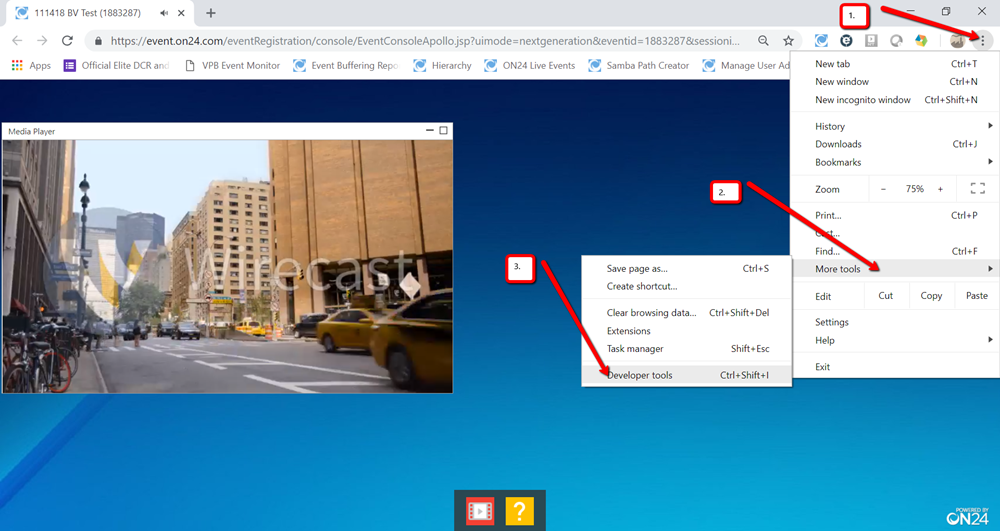Click the red media player film icon

click(x=480, y=511)
